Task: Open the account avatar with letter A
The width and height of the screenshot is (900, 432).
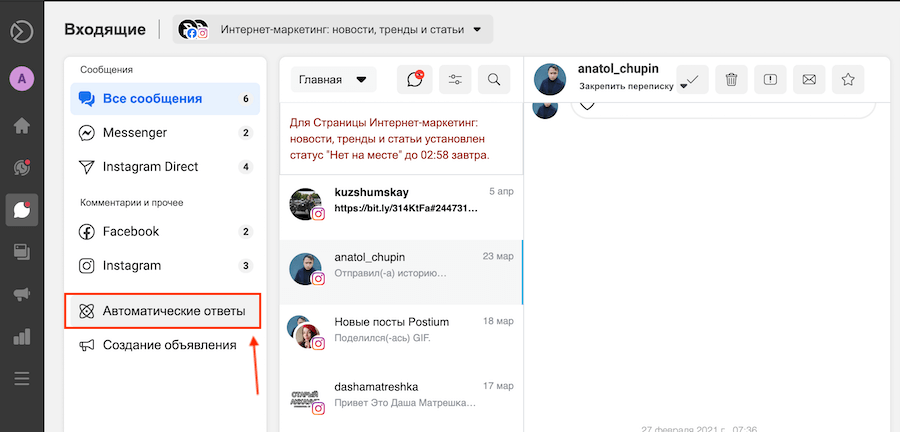Action: point(22,79)
